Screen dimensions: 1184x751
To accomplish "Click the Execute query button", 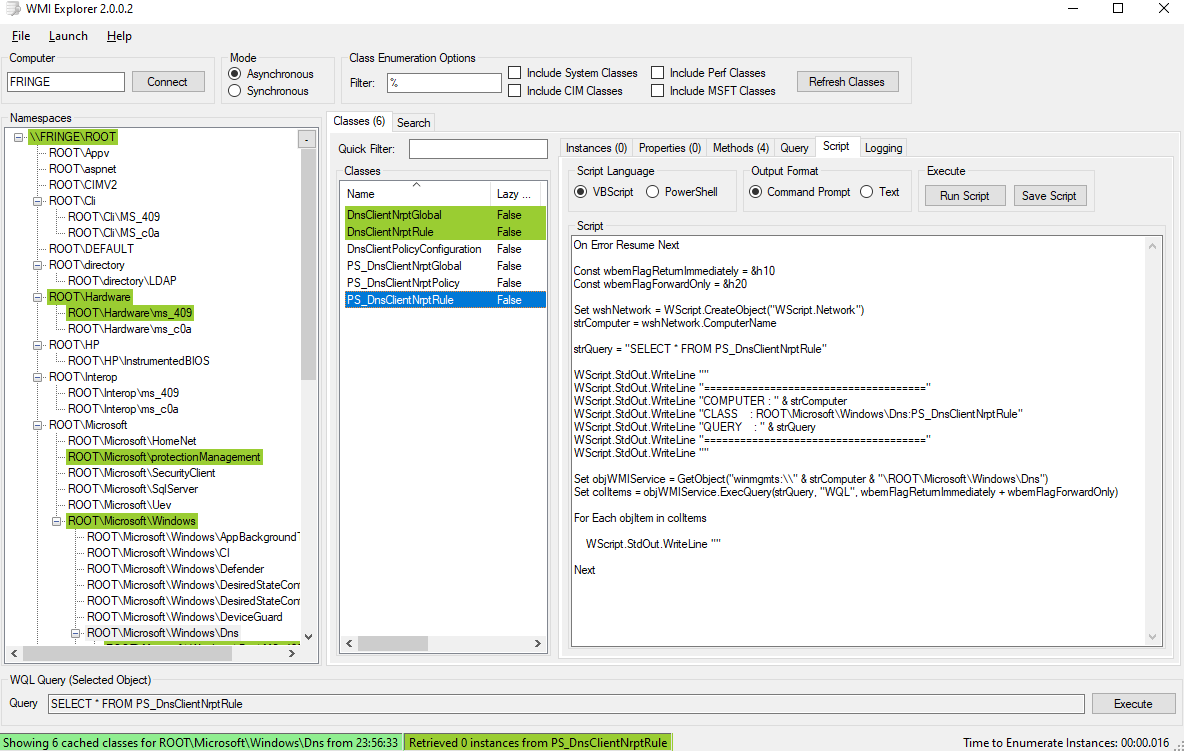I will pos(1133,703).
